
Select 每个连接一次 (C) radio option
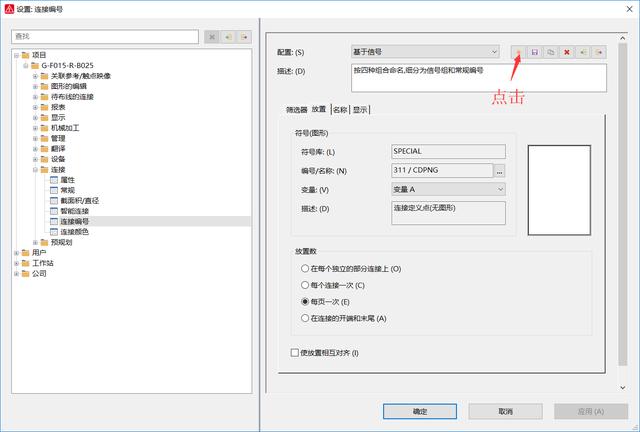click(x=305, y=285)
